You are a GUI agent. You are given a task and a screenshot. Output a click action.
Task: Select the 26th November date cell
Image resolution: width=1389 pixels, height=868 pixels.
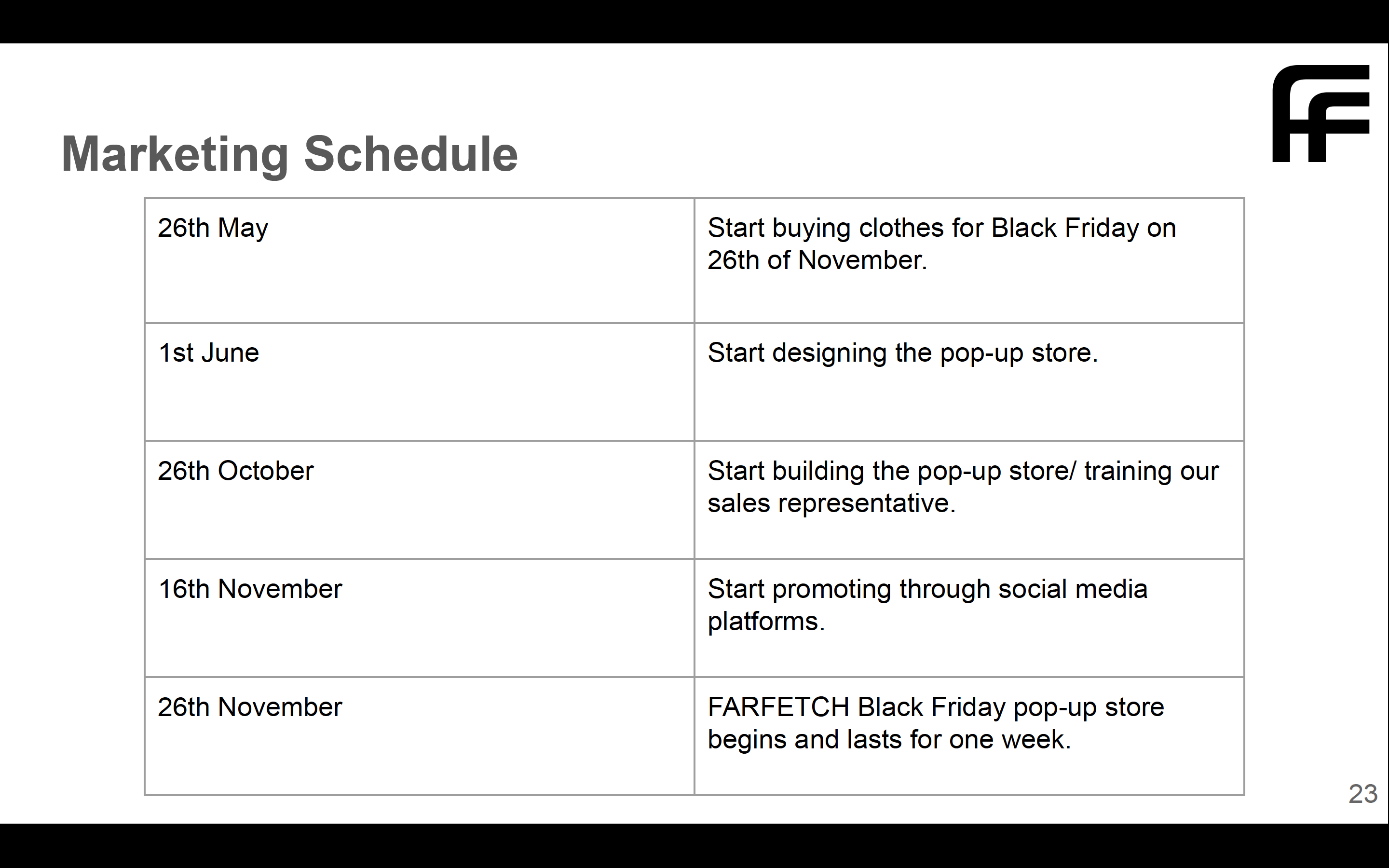419,736
